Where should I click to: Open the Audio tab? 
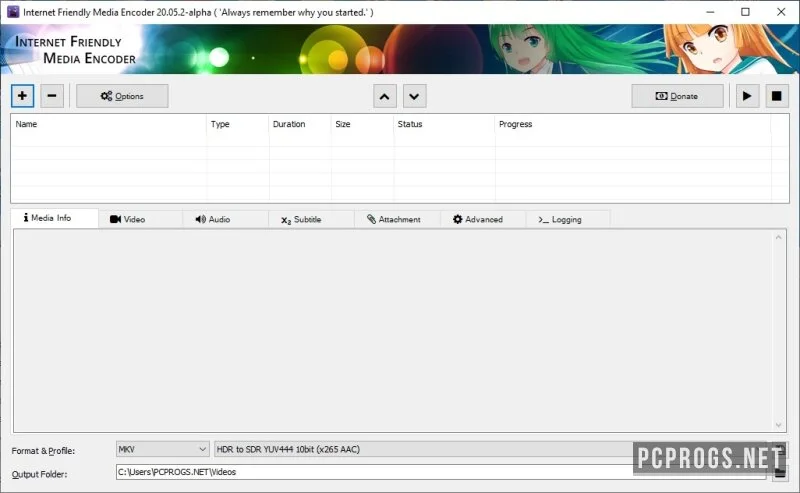tap(225, 219)
